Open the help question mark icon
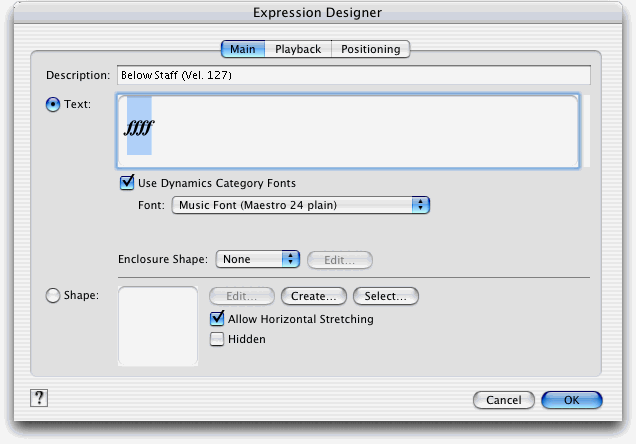The width and height of the screenshot is (636, 444). [x=39, y=398]
